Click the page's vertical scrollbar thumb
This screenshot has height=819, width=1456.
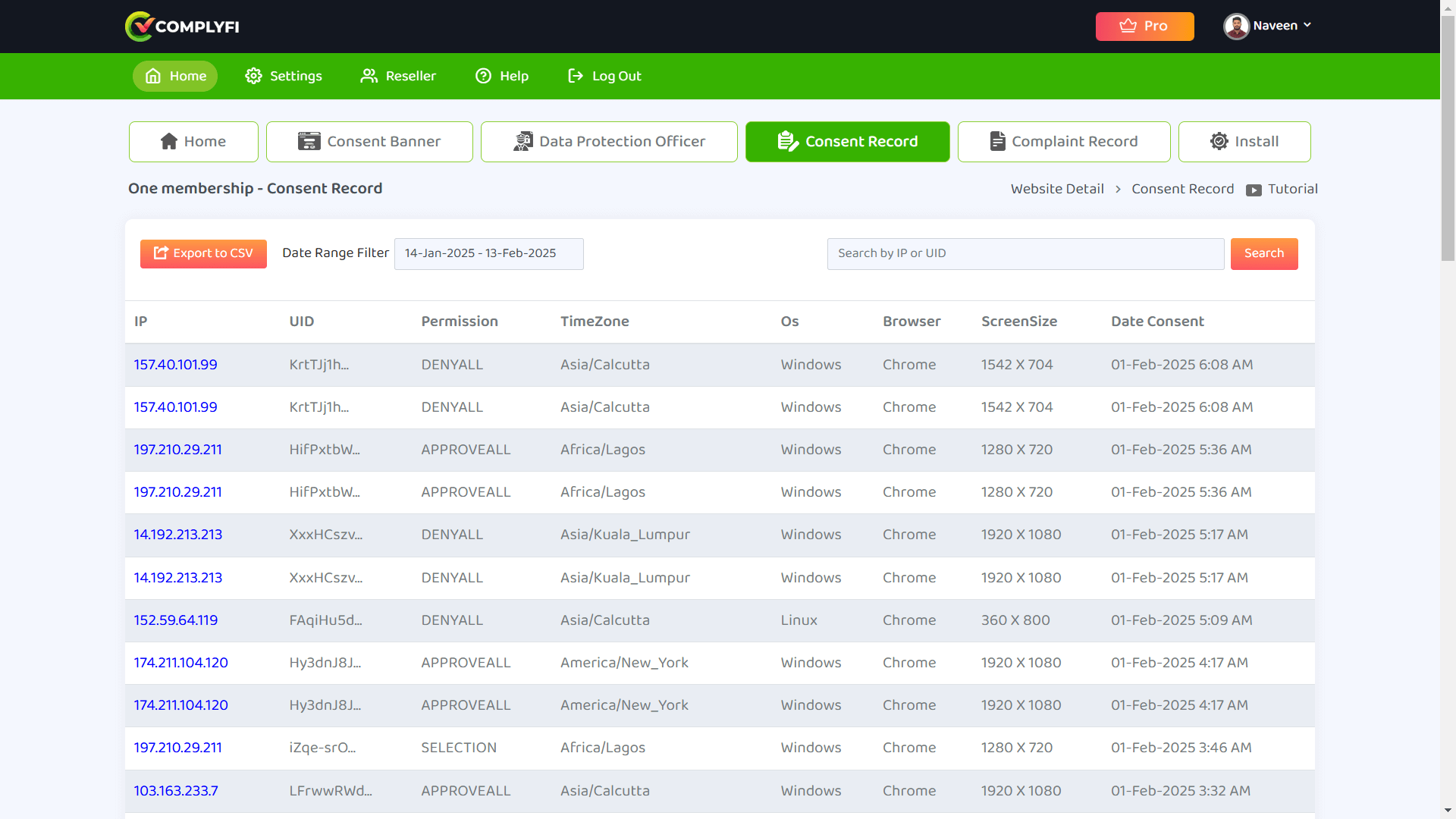tap(1448, 136)
